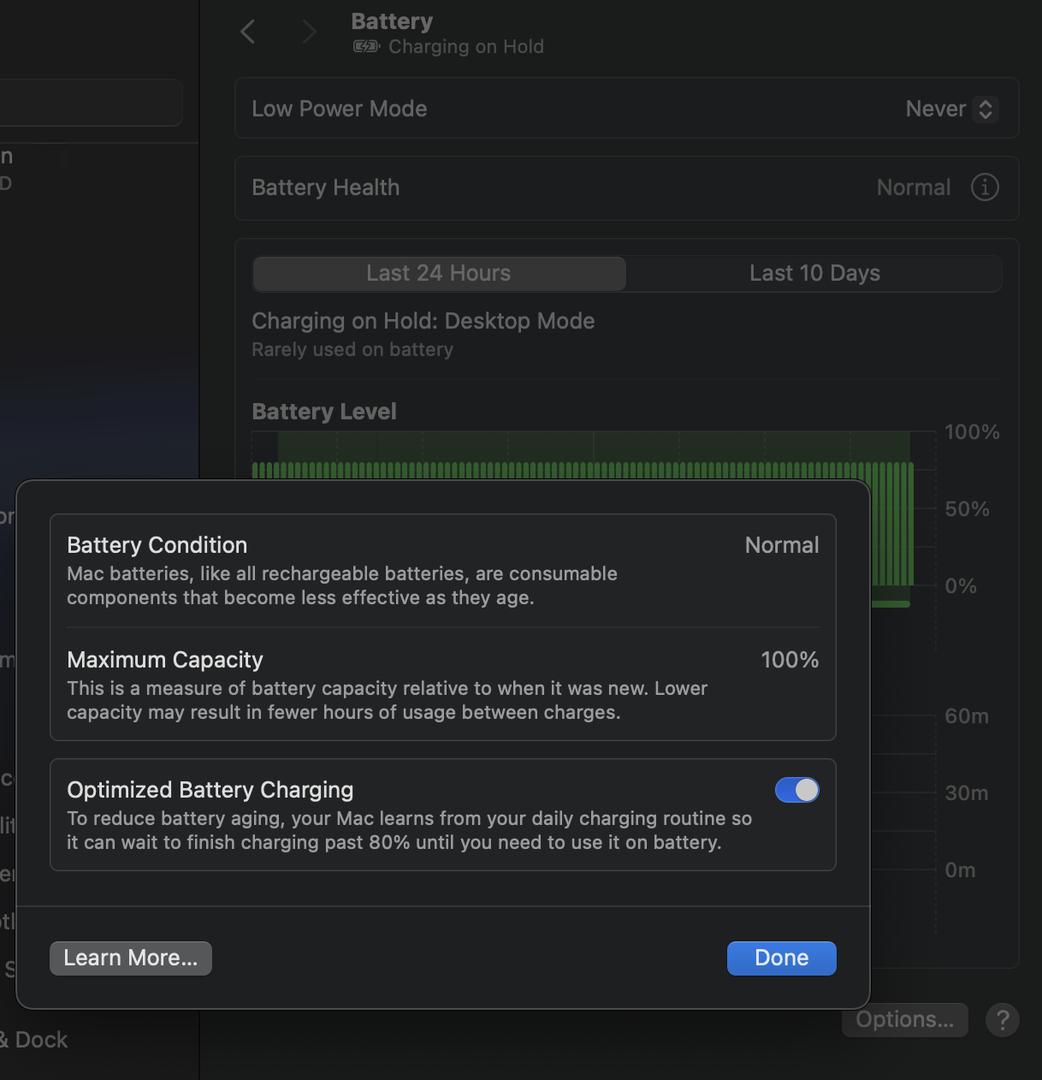Disable Optimized Battery Charging switch
1042x1080 pixels.
(796, 790)
